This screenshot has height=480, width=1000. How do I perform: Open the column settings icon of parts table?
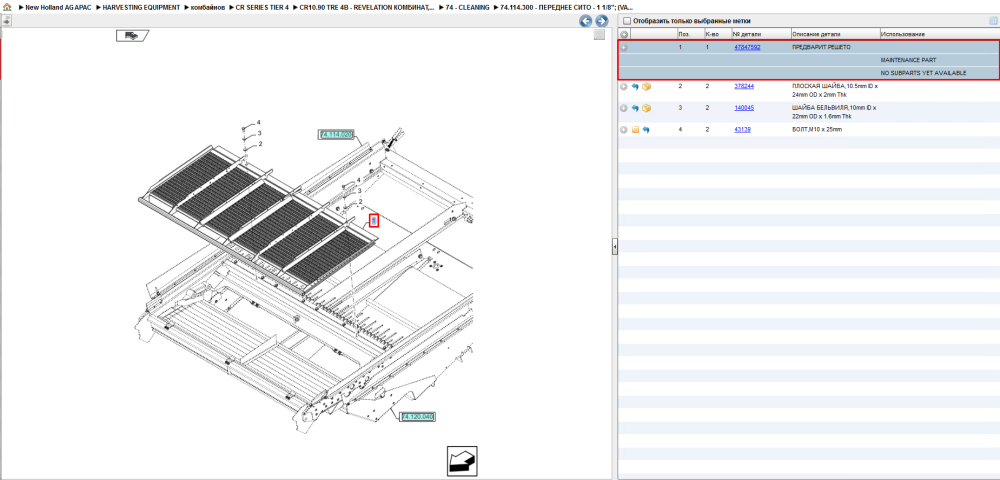coord(993,21)
